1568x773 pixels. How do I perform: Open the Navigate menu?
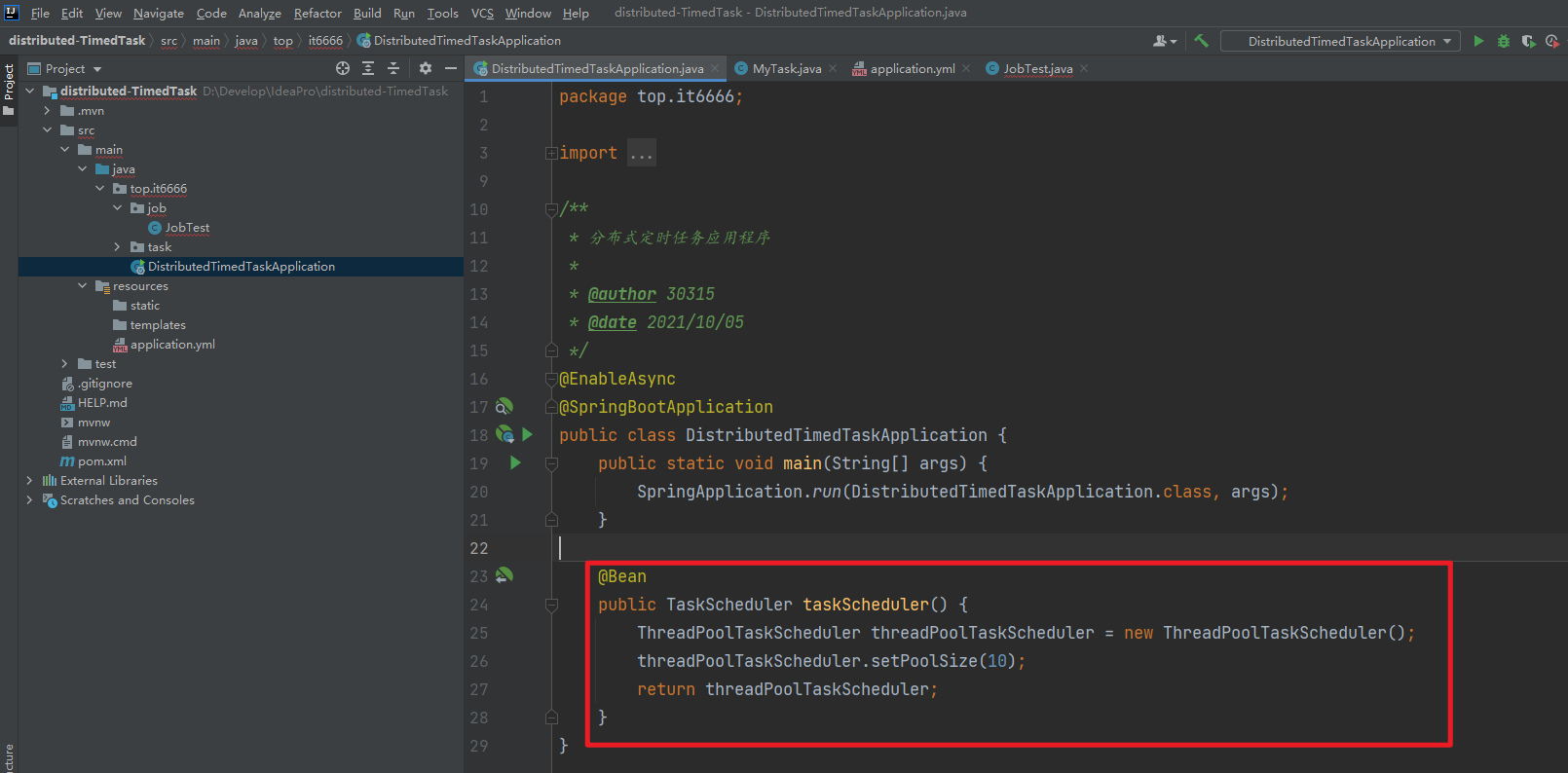point(159,13)
